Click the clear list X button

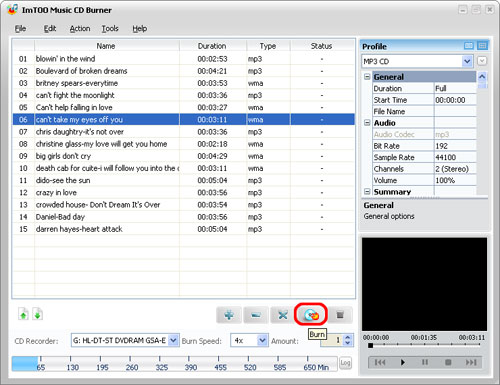pos(283,315)
